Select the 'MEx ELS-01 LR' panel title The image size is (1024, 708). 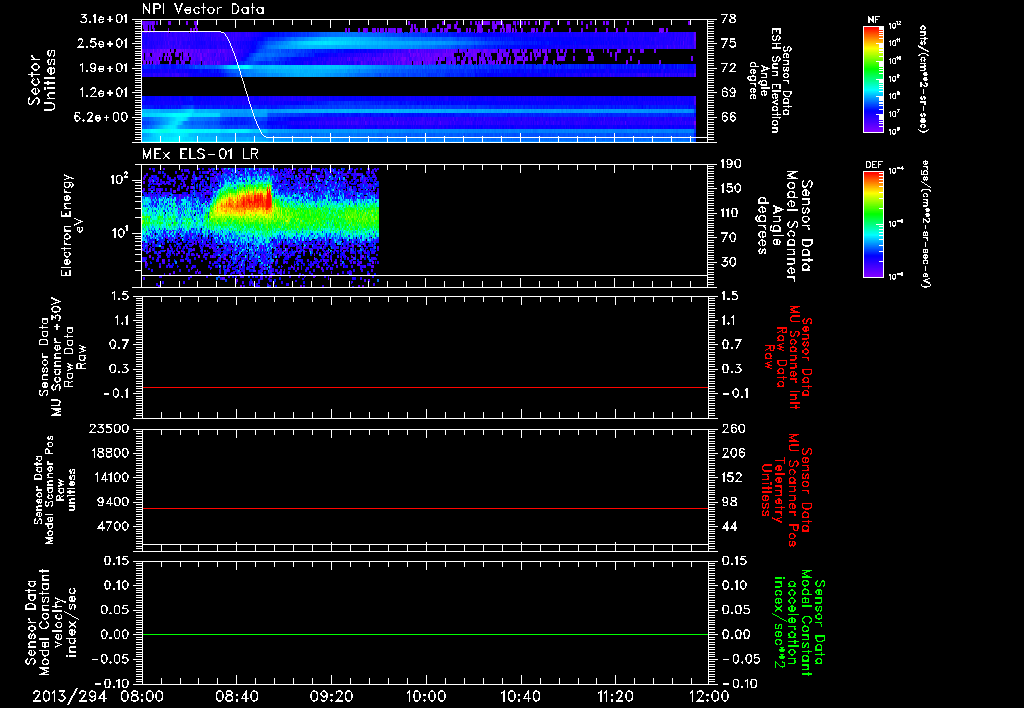[x=200, y=154]
